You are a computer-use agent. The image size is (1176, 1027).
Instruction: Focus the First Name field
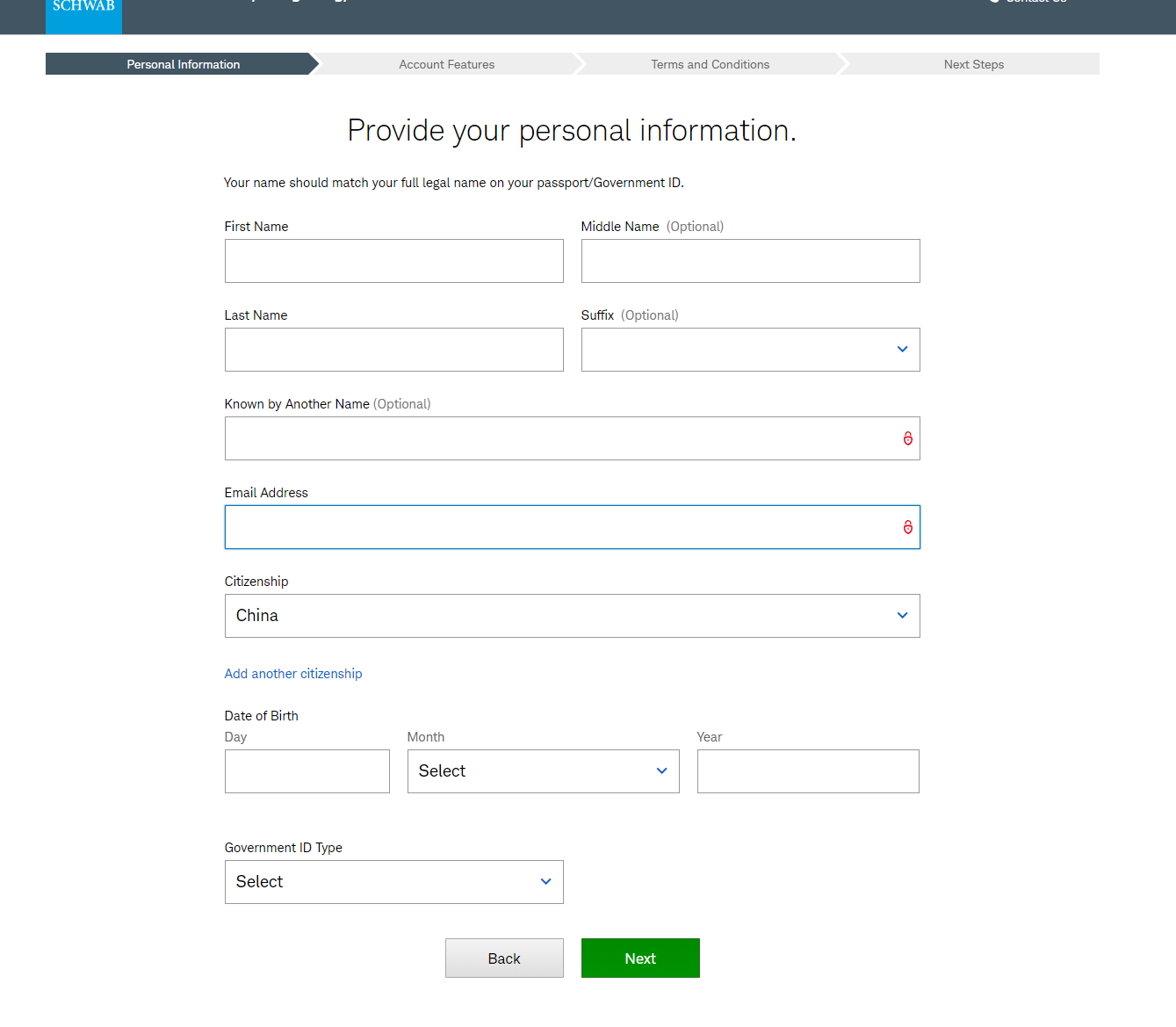393,261
